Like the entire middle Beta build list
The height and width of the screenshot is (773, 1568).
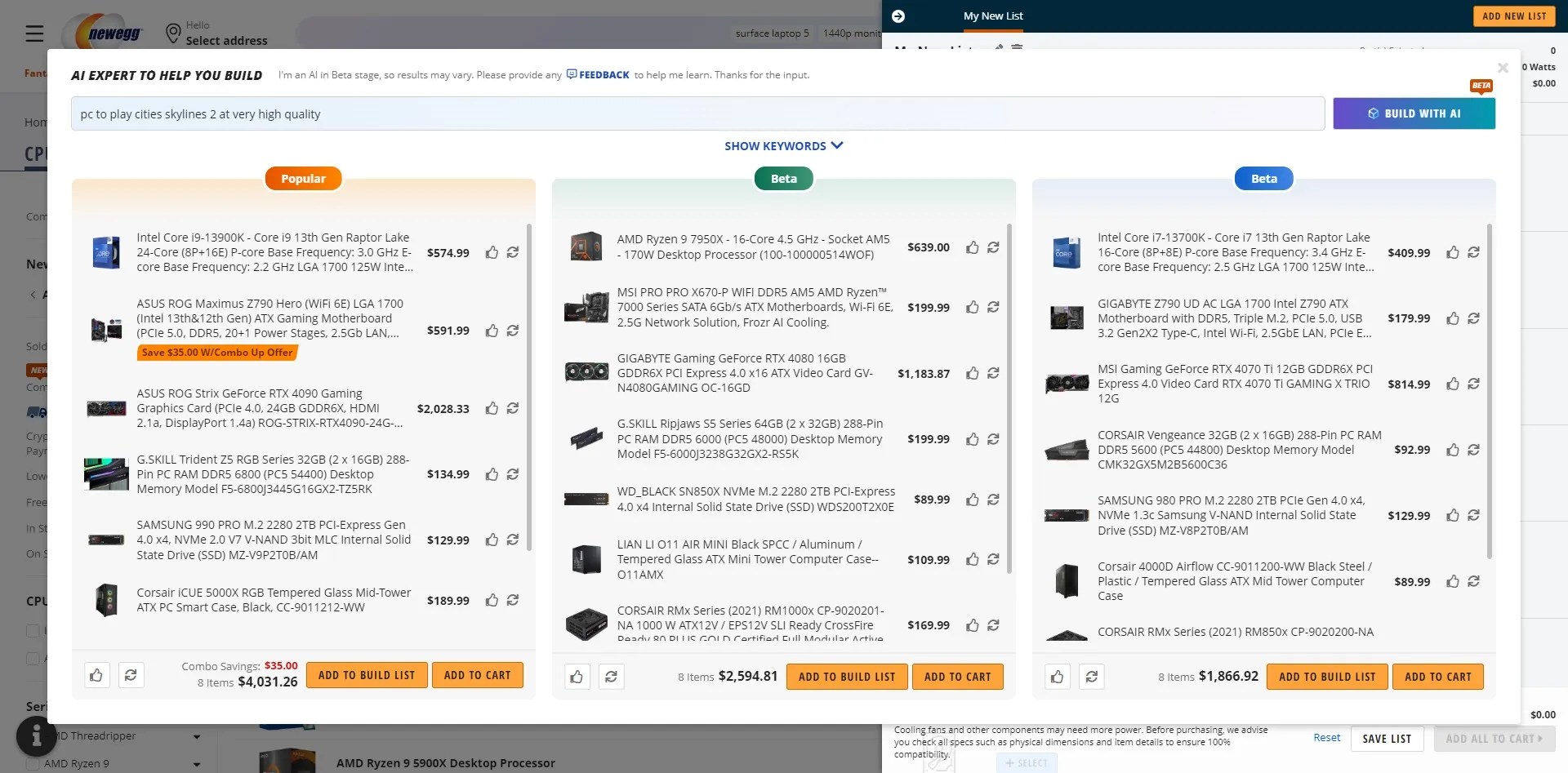pos(577,676)
